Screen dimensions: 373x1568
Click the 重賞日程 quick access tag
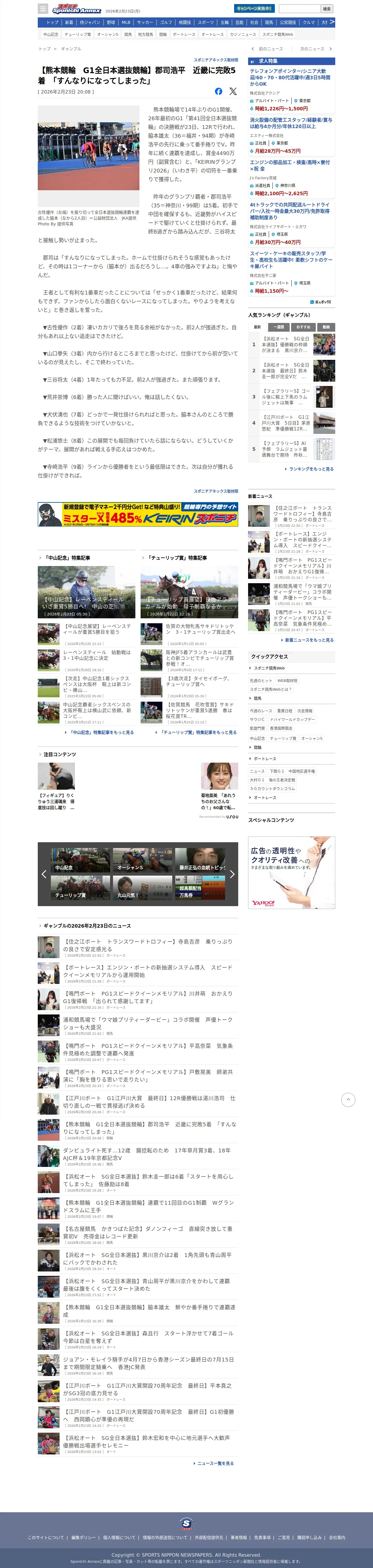[285, 711]
